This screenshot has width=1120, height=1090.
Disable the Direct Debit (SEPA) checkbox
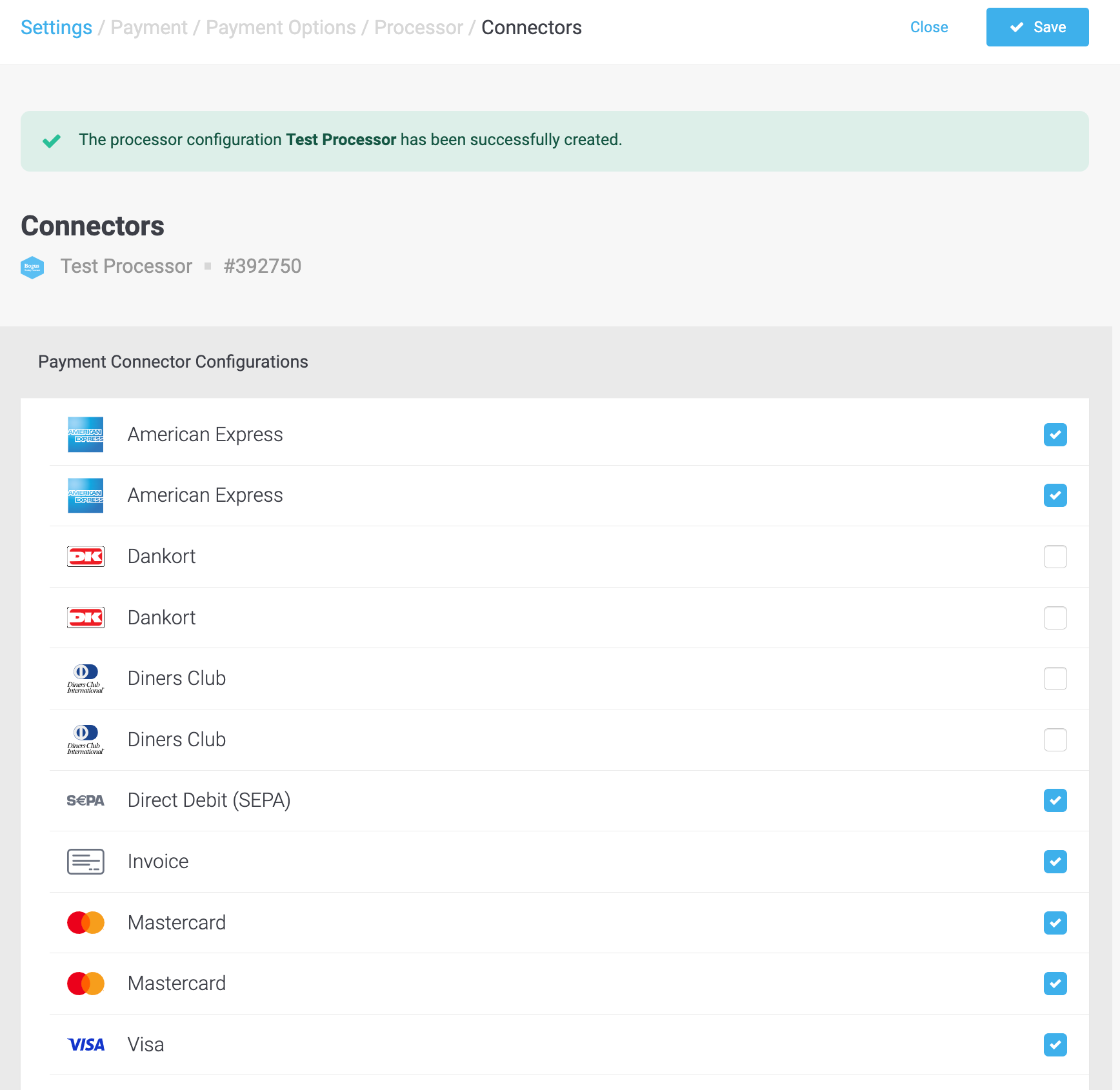pyautogui.click(x=1055, y=800)
